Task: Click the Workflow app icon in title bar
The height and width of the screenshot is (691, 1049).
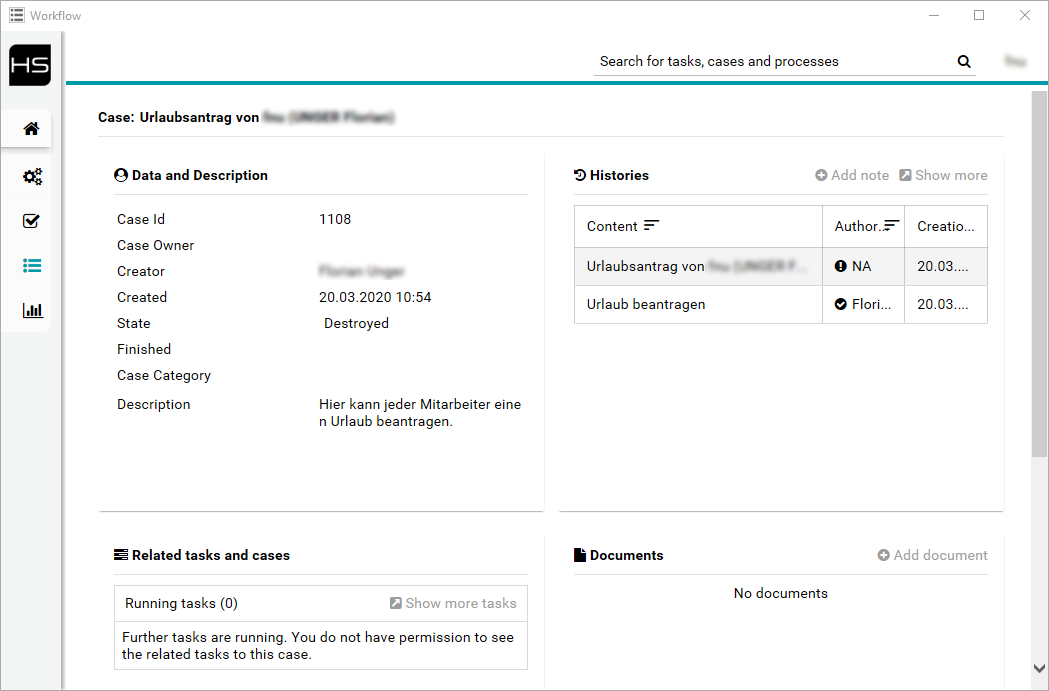Action: (x=17, y=15)
